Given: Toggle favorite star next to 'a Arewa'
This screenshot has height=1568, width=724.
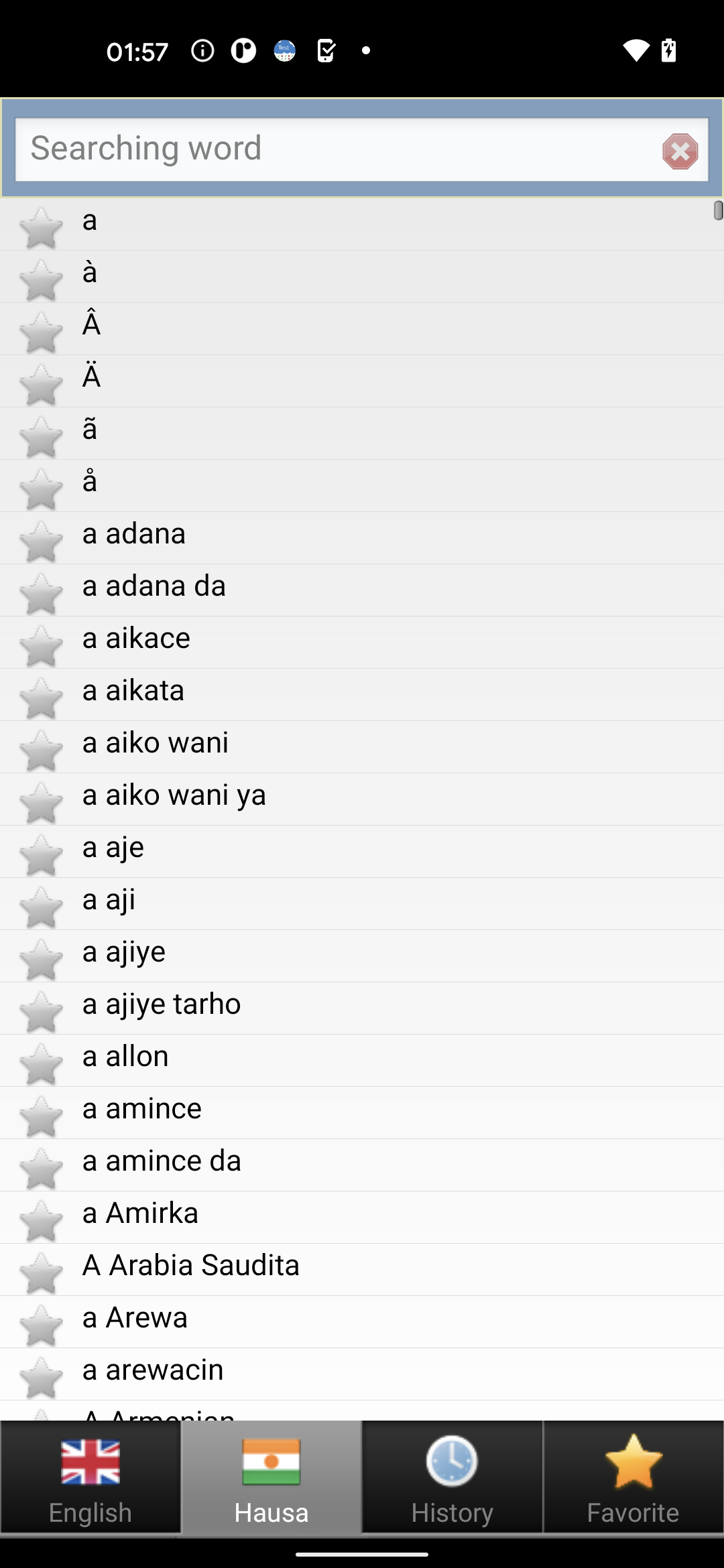Looking at the screenshot, I should (41, 1325).
